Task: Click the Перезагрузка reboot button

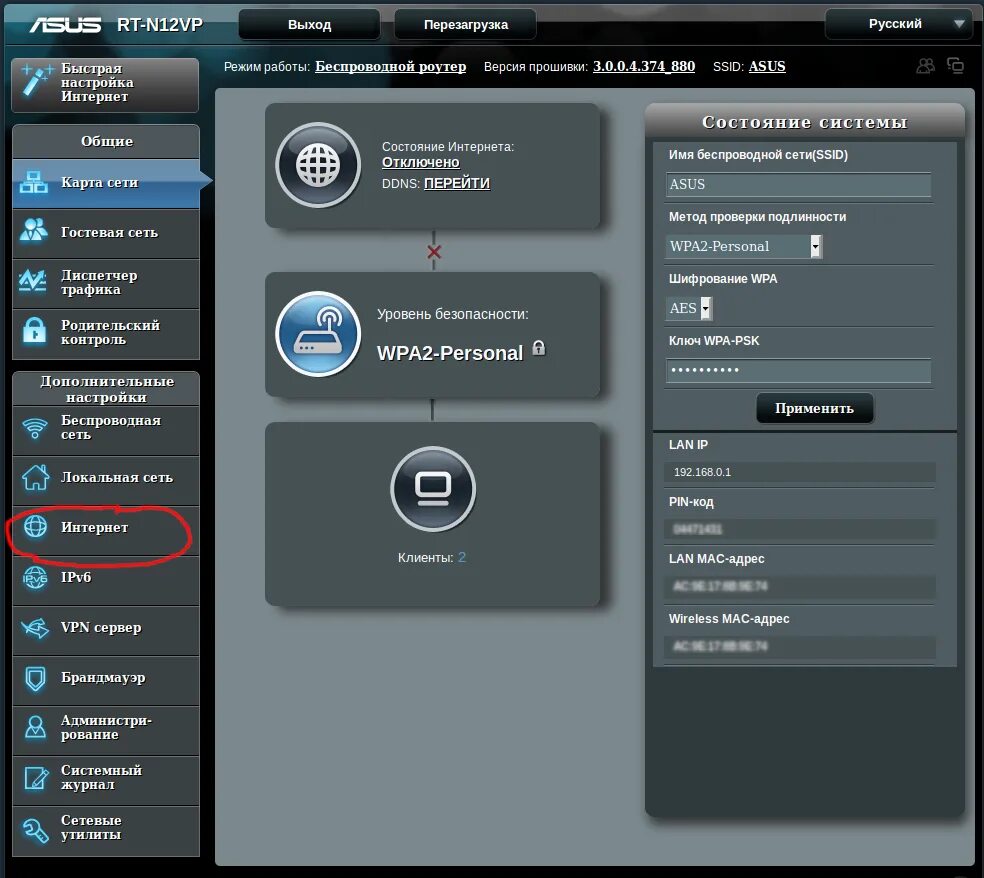Action: (x=466, y=24)
